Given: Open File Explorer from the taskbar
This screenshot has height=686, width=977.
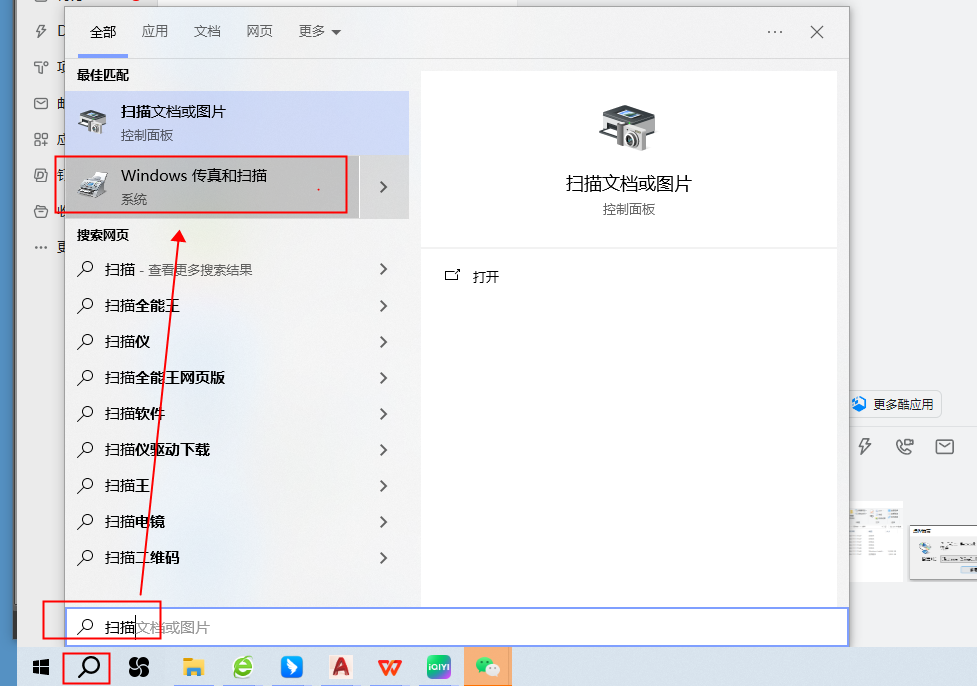Looking at the screenshot, I should click(193, 666).
